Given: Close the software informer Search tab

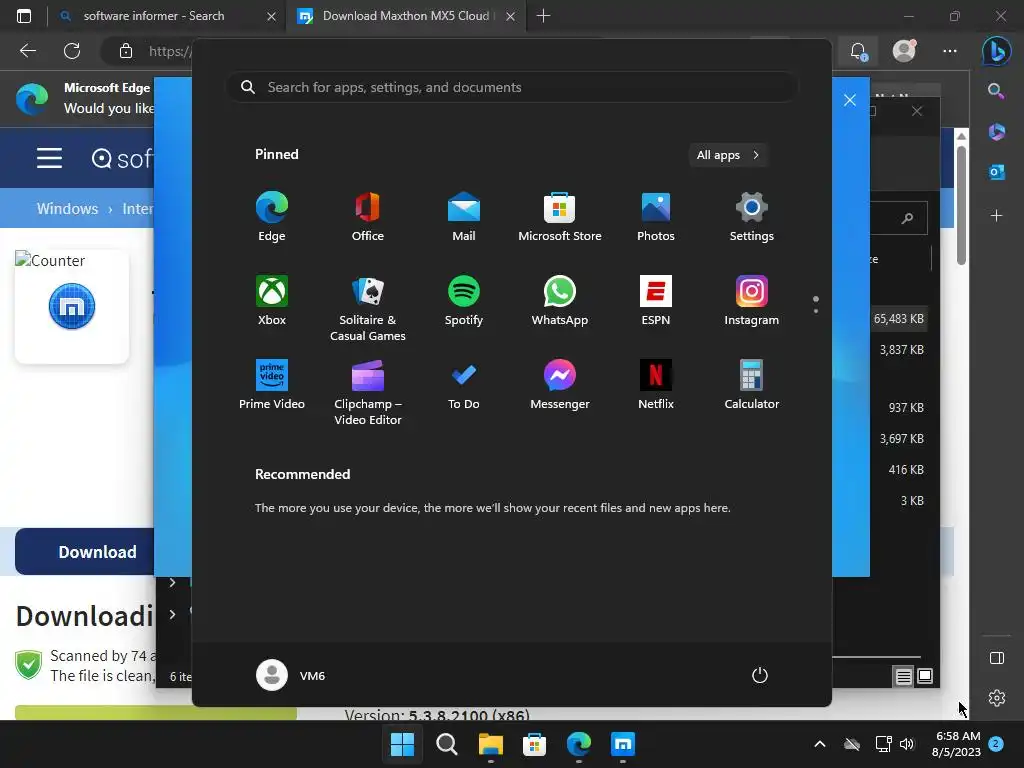Looking at the screenshot, I should pos(271,16).
